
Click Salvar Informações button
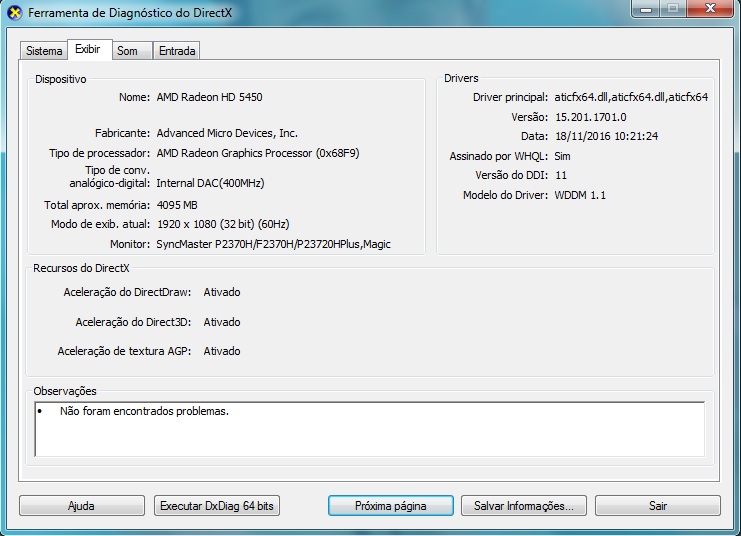click(x=523, y=506)
